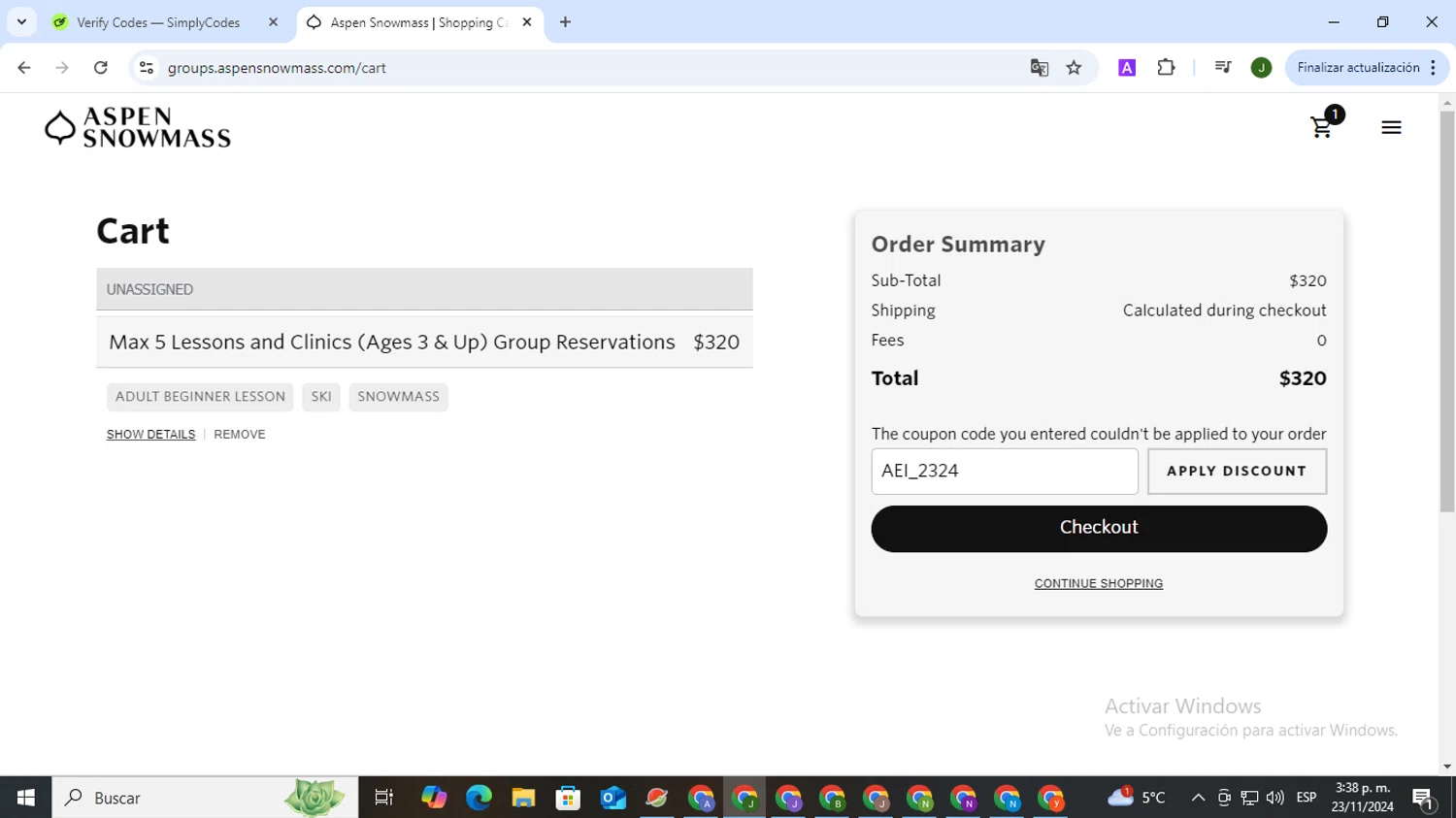Image resolution: width=1456 pixels, height=818 pixels.
Task: Close the Aspen Snowmass tab
Action: pos(527,22)
